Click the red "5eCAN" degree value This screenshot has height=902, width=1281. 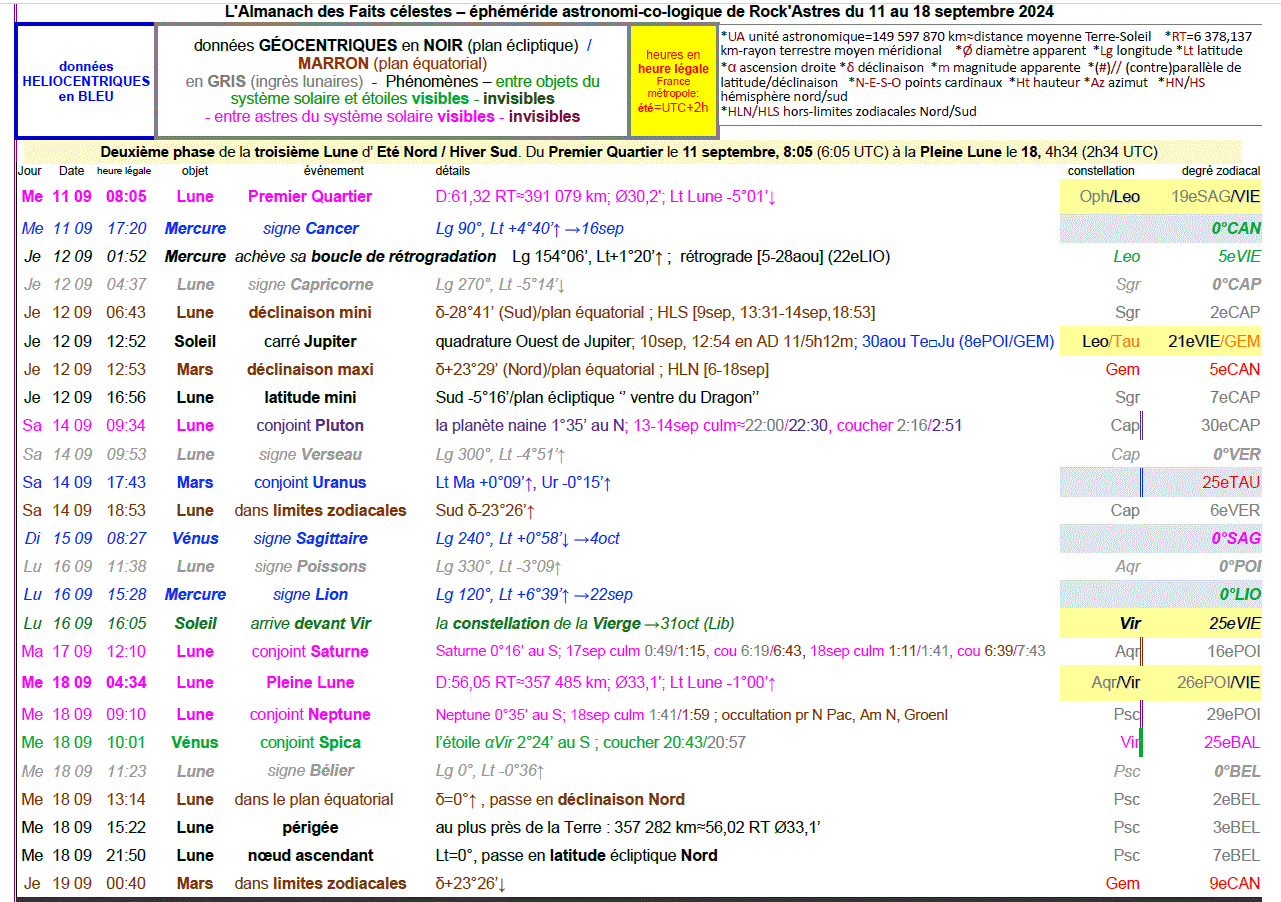coord(1236,369)
